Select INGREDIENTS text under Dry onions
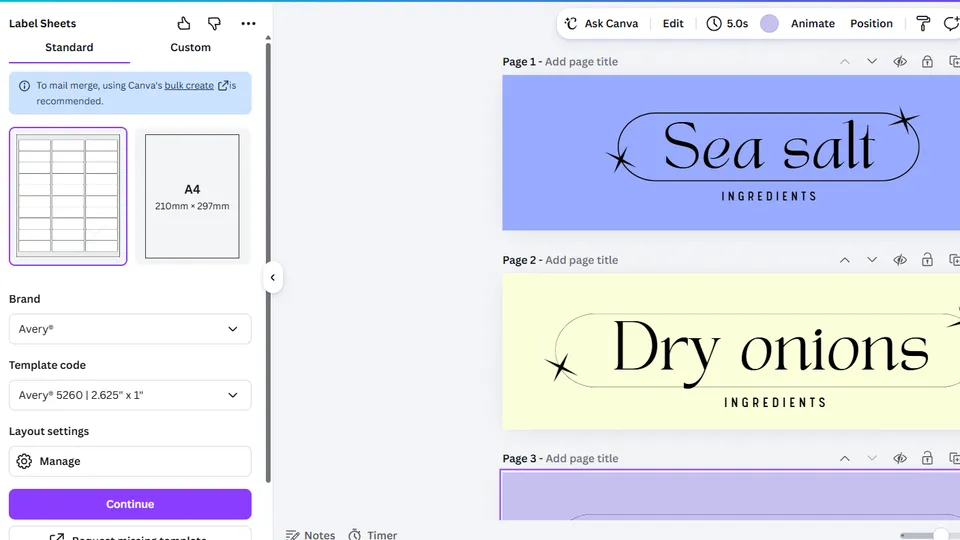Image resolution: width=960 pixels, height=540 pixels. 775,402
